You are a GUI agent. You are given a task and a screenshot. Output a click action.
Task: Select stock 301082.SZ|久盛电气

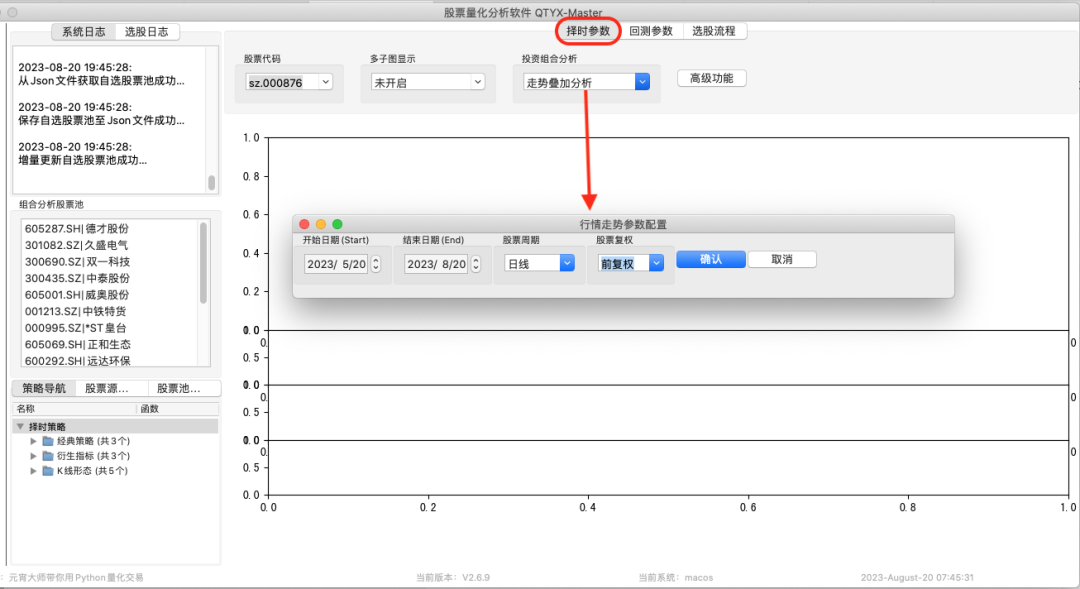76,245
